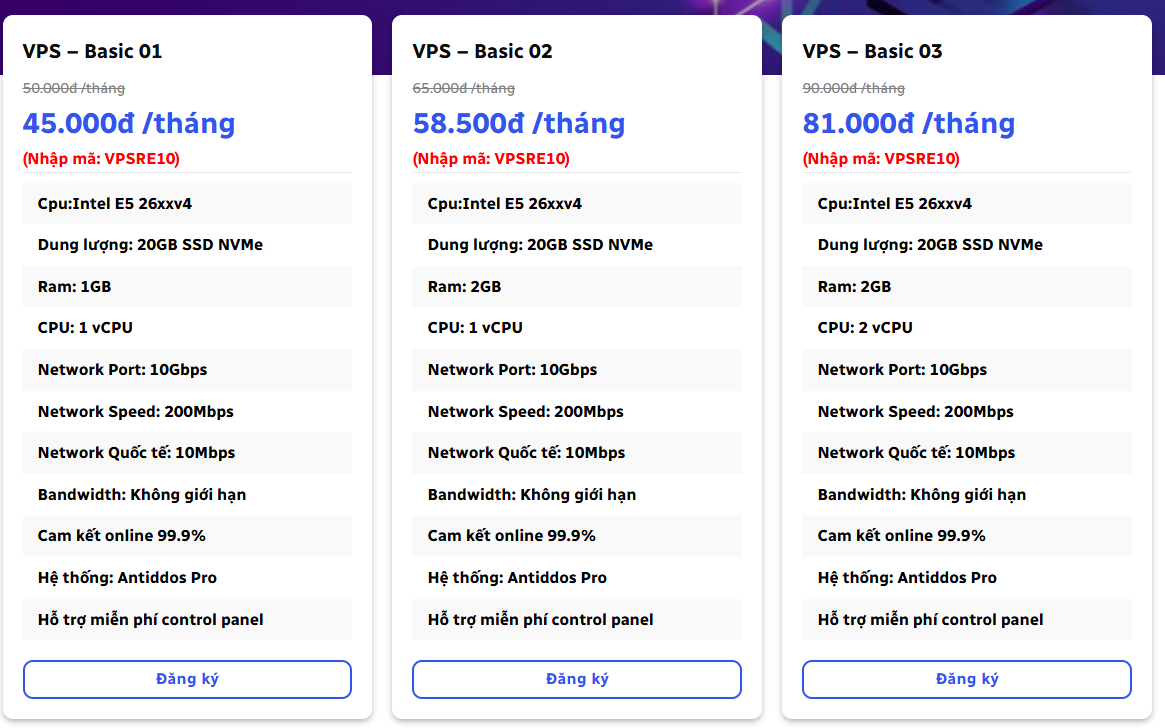Click the 81.000đ /tháng price
Viewport: 1165px width, 728px height.
point(909,123)
